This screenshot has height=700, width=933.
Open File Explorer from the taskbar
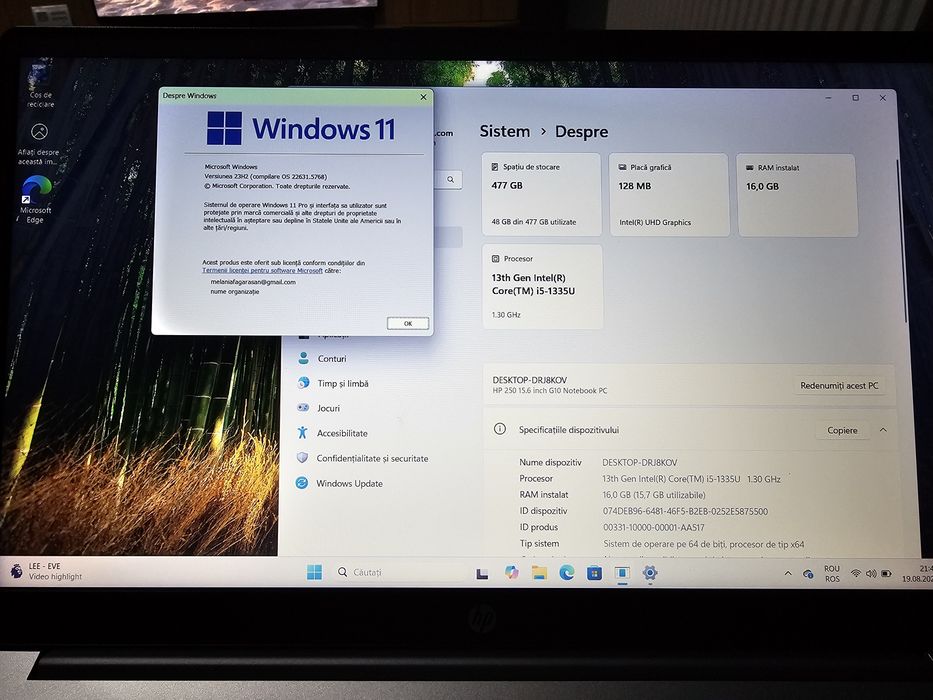tap(539, 573)
